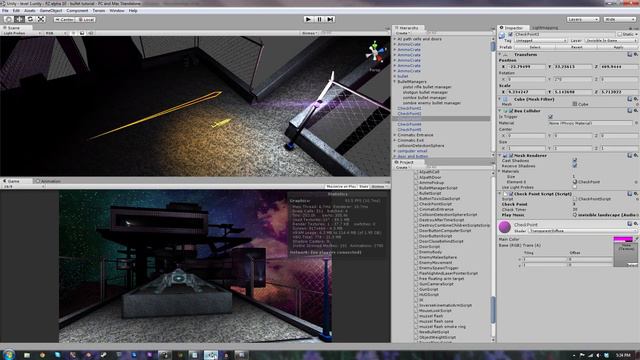Image resolution: width=640 pixels, height=360 pixels.
Task: Select the Hand tool in toolbar
Action: pyautogui.click(x=9, y=19)
